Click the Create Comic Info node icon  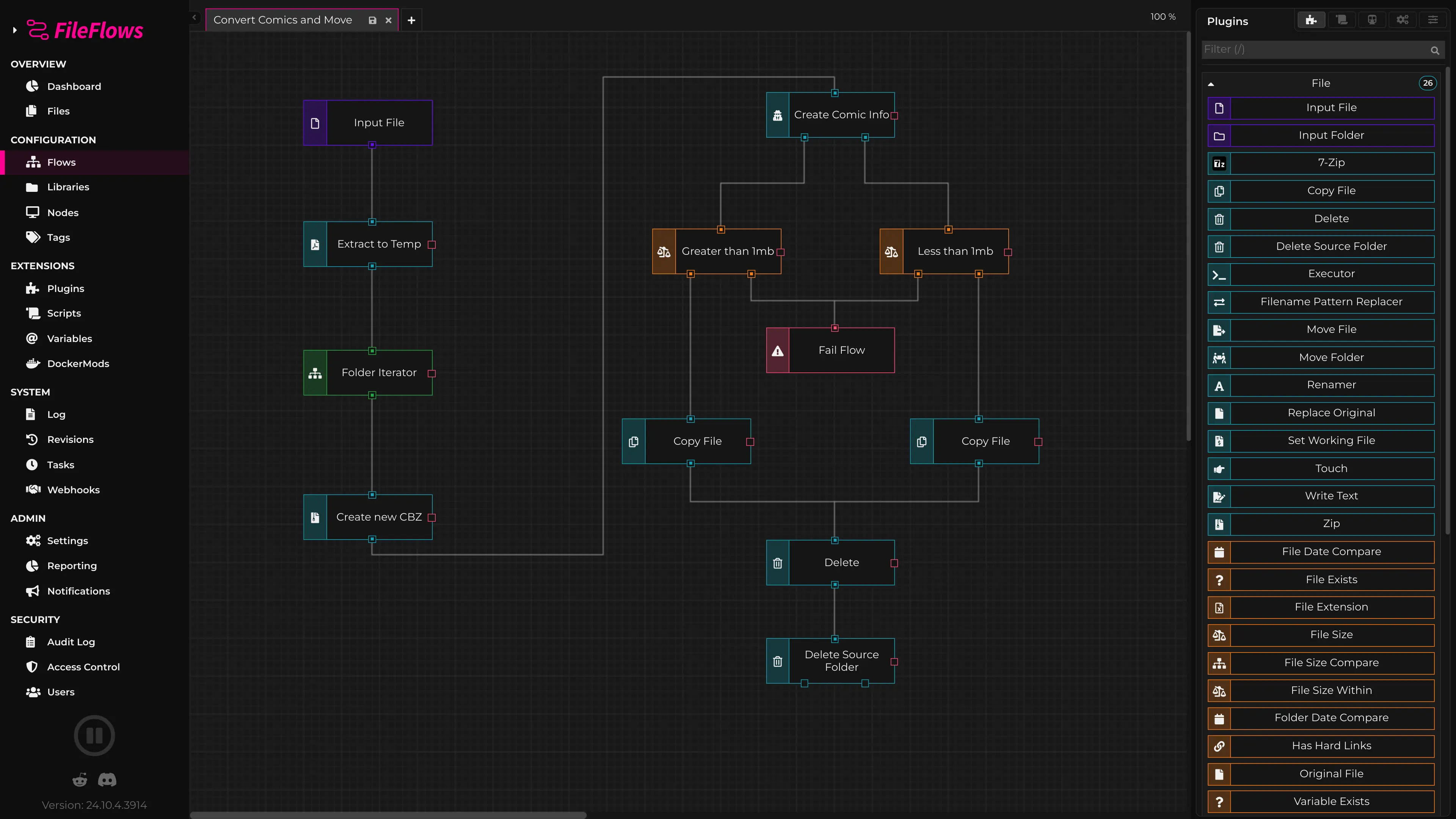(778, 115)
